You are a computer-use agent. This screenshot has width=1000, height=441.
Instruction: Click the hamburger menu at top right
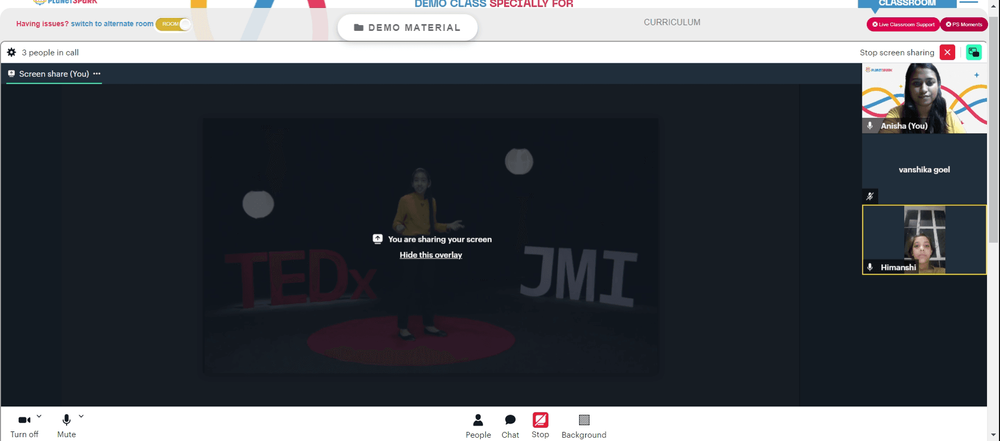tap(969, 3)
